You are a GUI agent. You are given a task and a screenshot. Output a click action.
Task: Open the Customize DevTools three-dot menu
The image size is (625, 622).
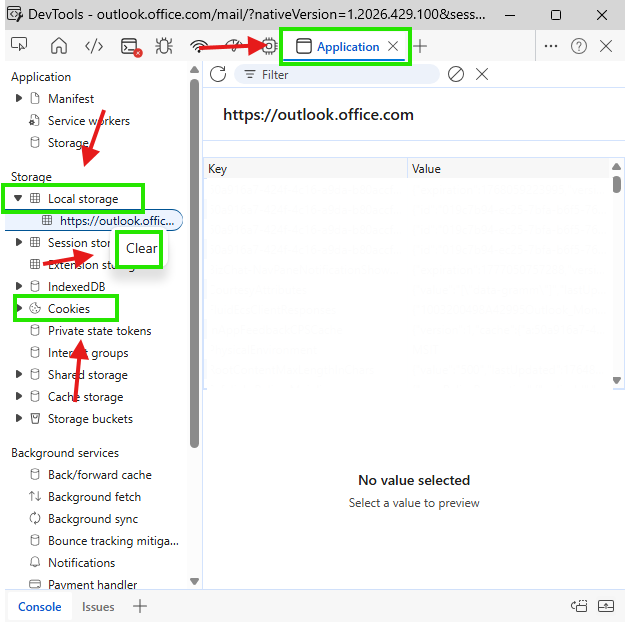pos(550,46)
